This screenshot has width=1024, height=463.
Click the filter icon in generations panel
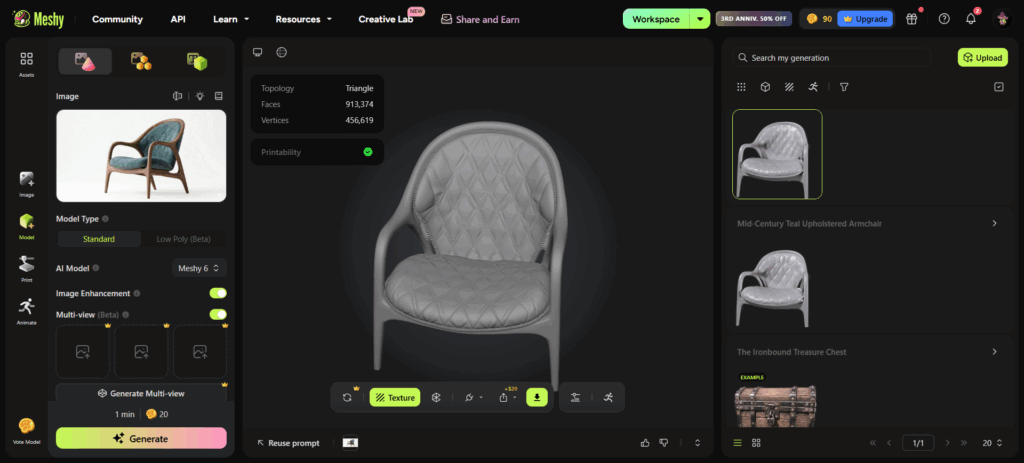click(x=844, y=87)
